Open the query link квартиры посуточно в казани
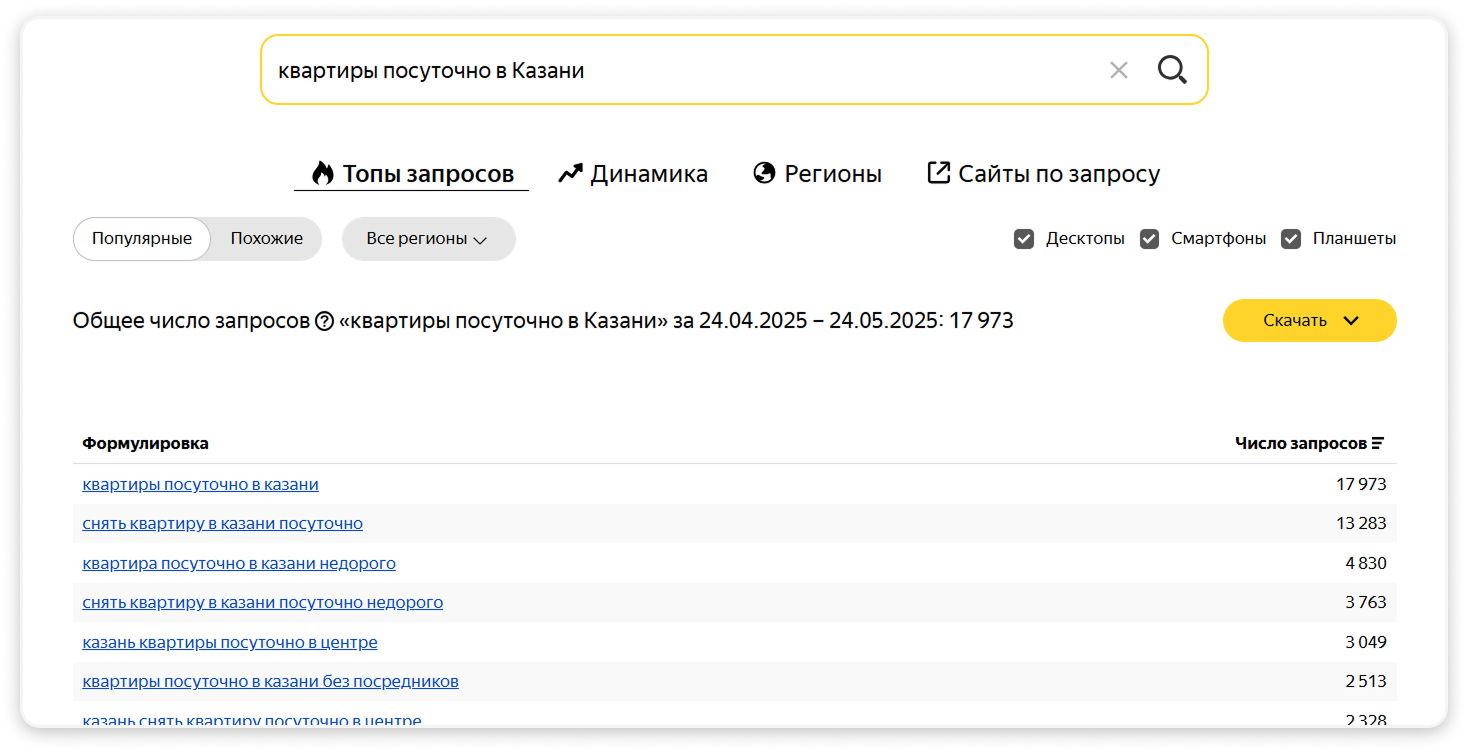Viewport: 1468px width, 752px height. pos(200,483)
